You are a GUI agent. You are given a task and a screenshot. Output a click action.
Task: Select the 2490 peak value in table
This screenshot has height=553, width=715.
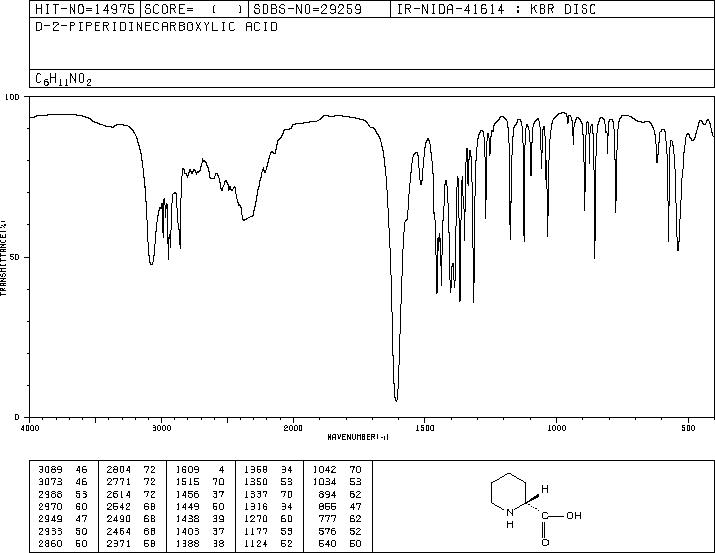(119, 519)
